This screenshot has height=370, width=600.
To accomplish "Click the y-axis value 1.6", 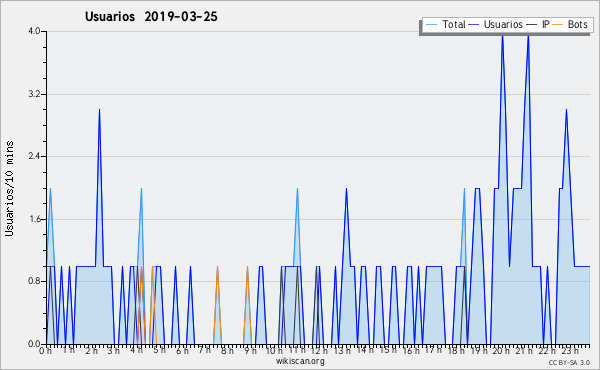I will click(34, 219).
